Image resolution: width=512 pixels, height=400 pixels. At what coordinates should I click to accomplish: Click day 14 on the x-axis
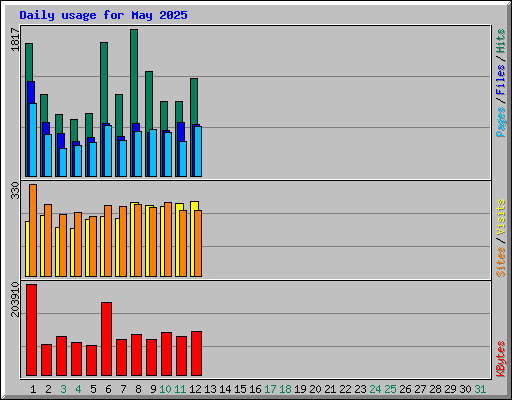point(225,389)
